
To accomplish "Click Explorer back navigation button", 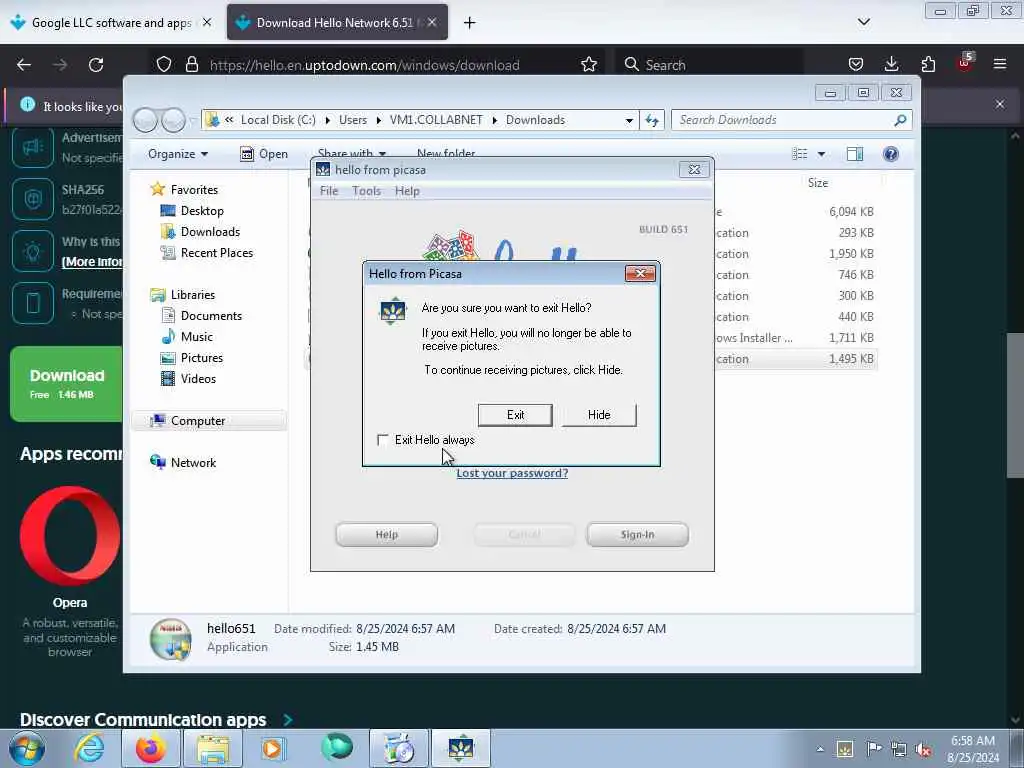I will (x=146, y=120).
